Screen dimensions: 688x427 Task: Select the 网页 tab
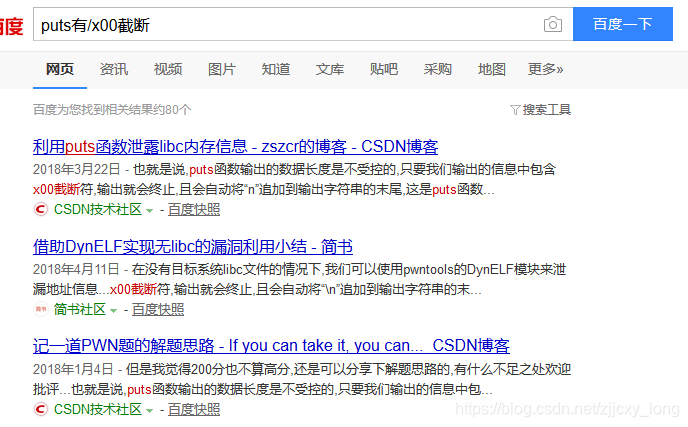(60, 69)
